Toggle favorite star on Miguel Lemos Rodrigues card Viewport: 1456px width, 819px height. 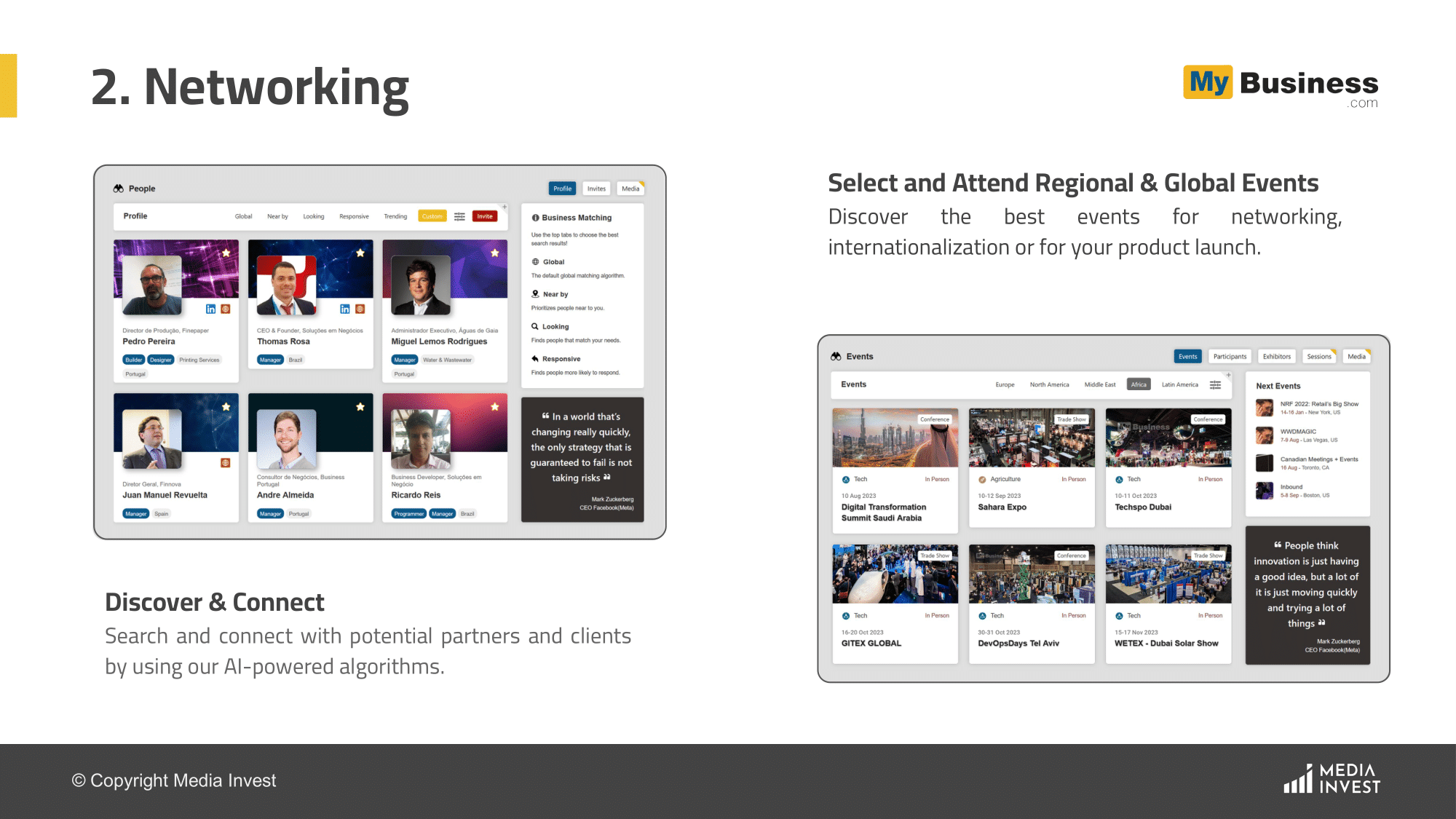coord(495,253)
